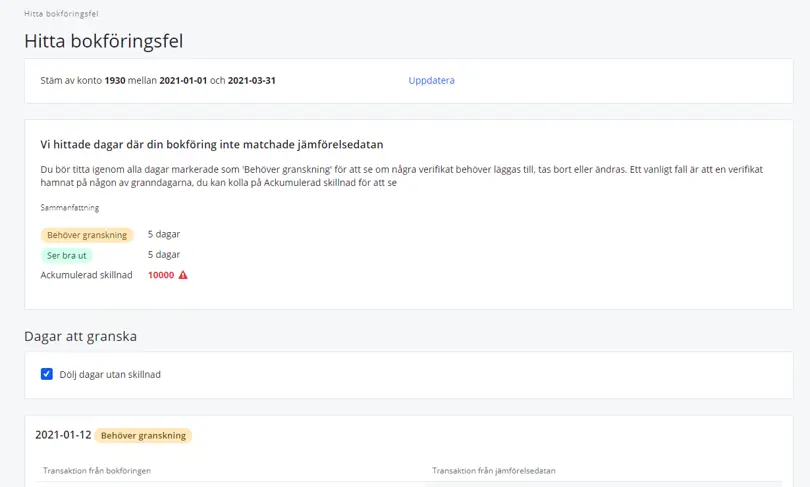Click the green 'Ser bra ut' badge
The width and height of the screenshot is (810, 487).
[66, 255]
